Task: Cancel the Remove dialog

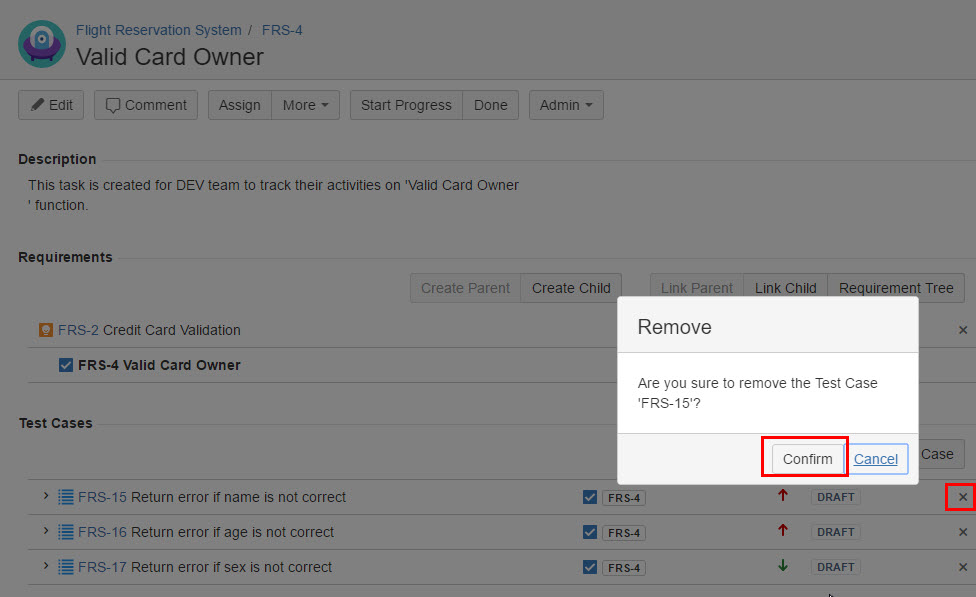Action: [876, 459]
